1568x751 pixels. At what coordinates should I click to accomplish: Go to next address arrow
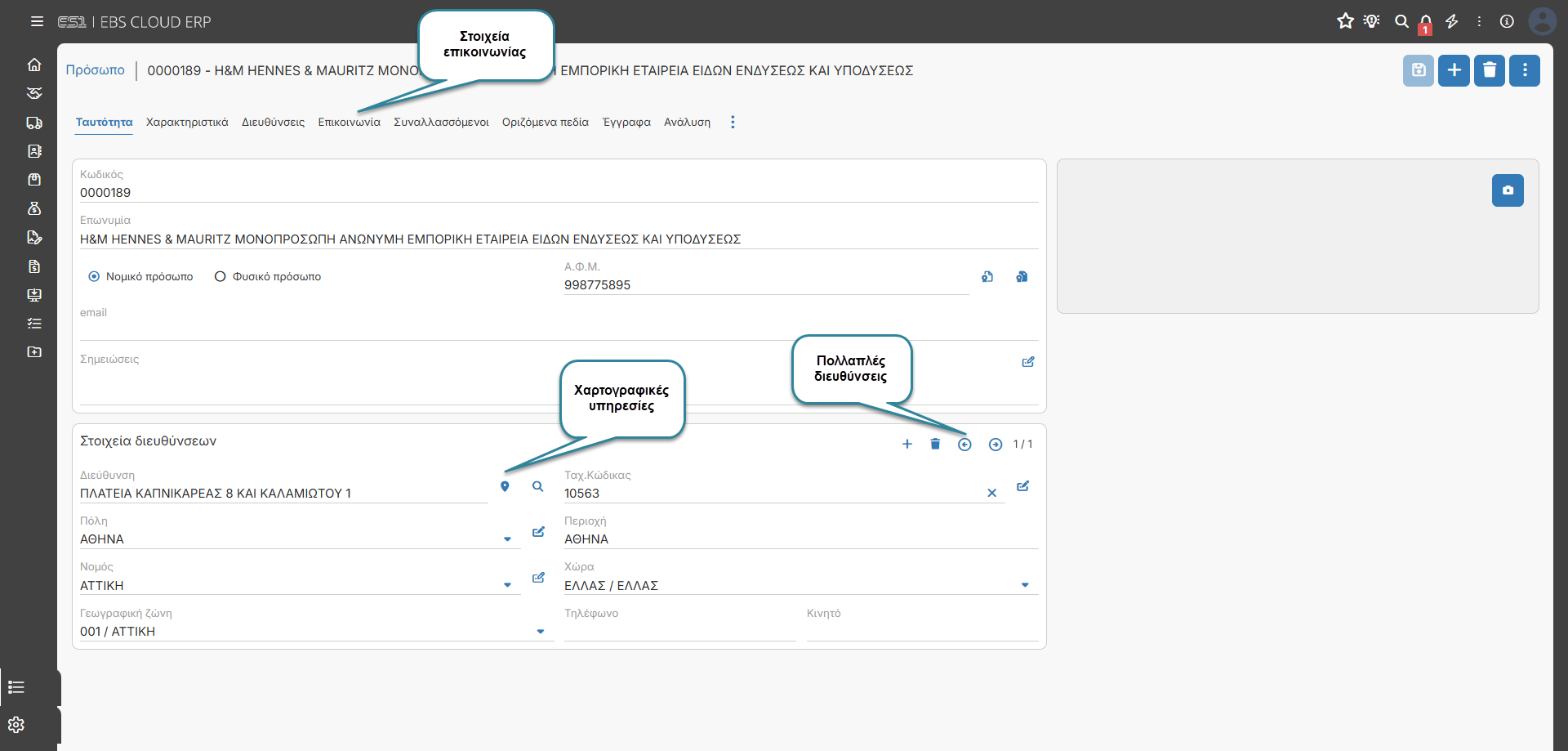[x=996, y=445]
